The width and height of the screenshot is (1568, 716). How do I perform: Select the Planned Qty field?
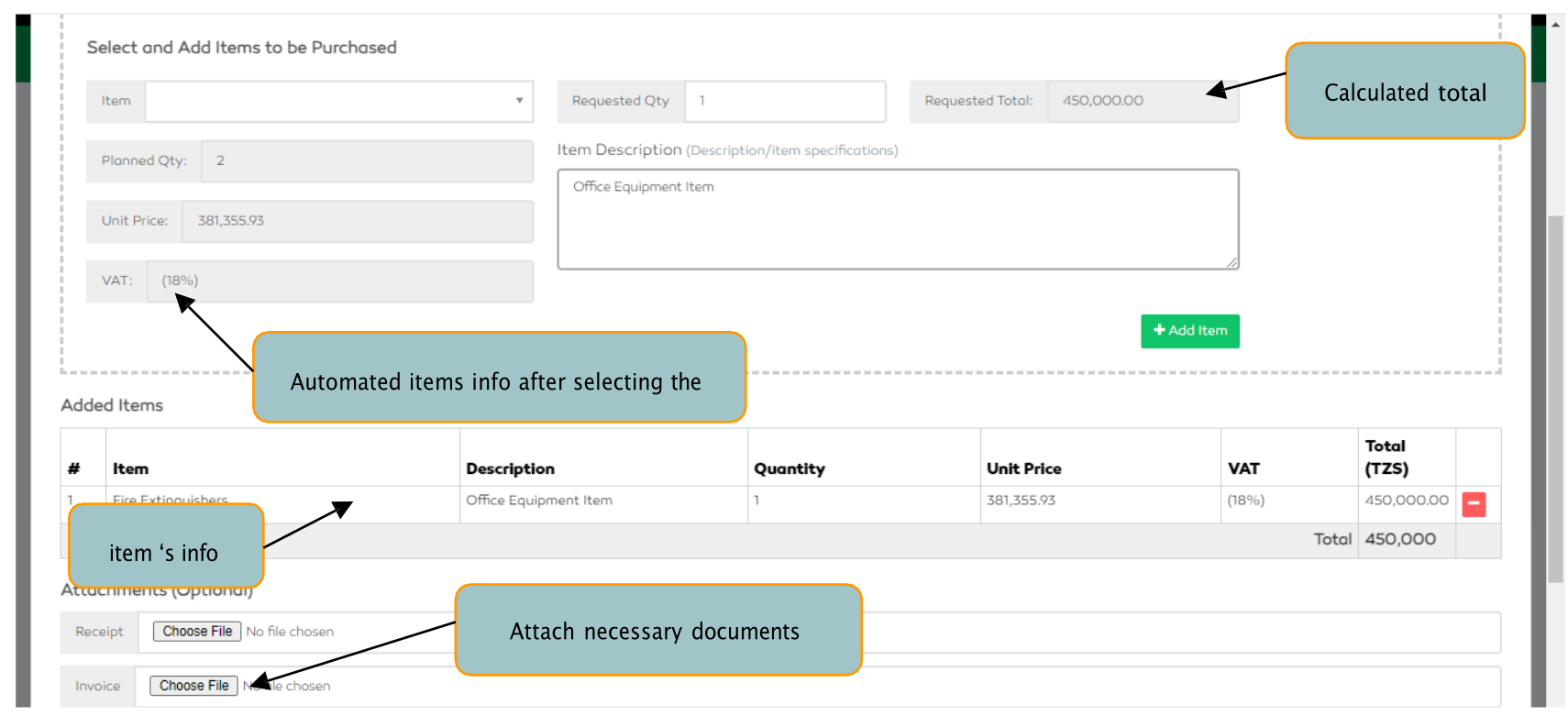pyautogui.click(x=366, y=161)
